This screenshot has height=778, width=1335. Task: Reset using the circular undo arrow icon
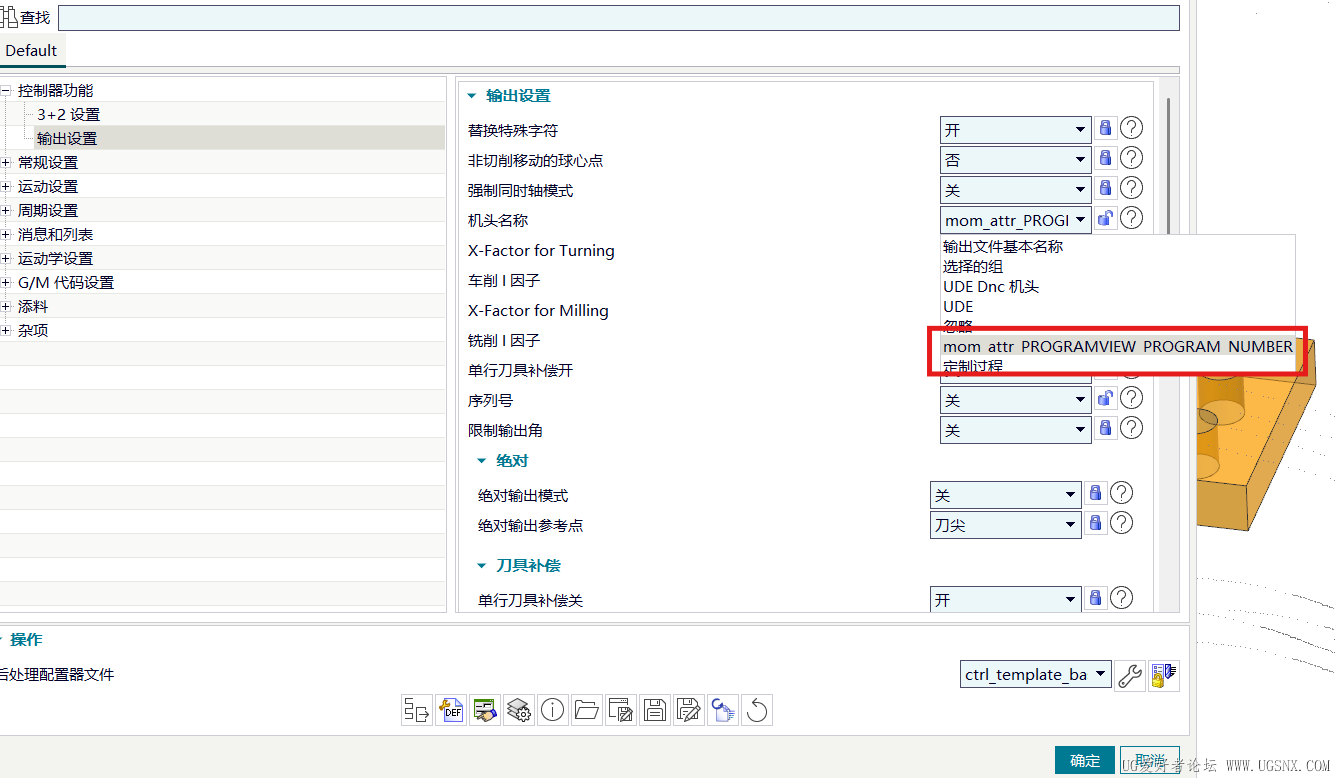click(x=757, y=710)
